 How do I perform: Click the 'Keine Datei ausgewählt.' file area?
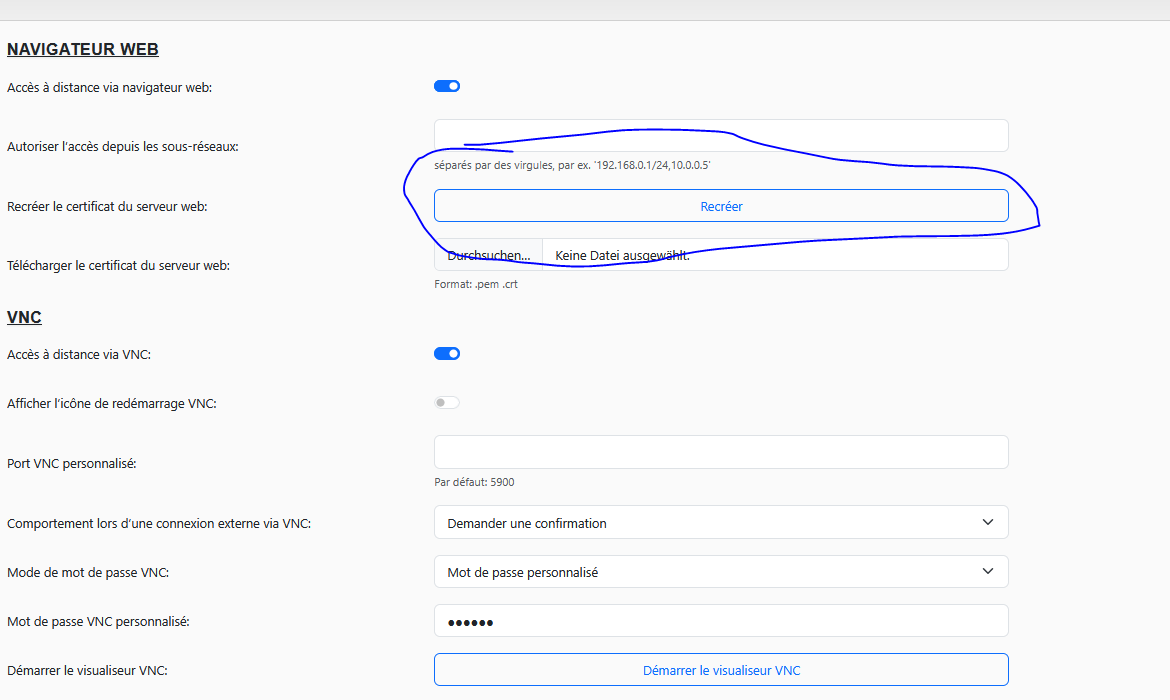tap(774, 256)
